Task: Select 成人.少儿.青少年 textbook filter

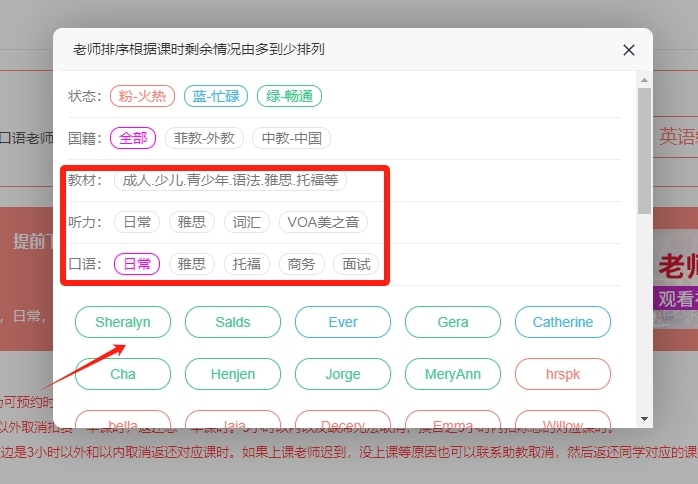Action: pyautogui.click(x=230, y=180)
